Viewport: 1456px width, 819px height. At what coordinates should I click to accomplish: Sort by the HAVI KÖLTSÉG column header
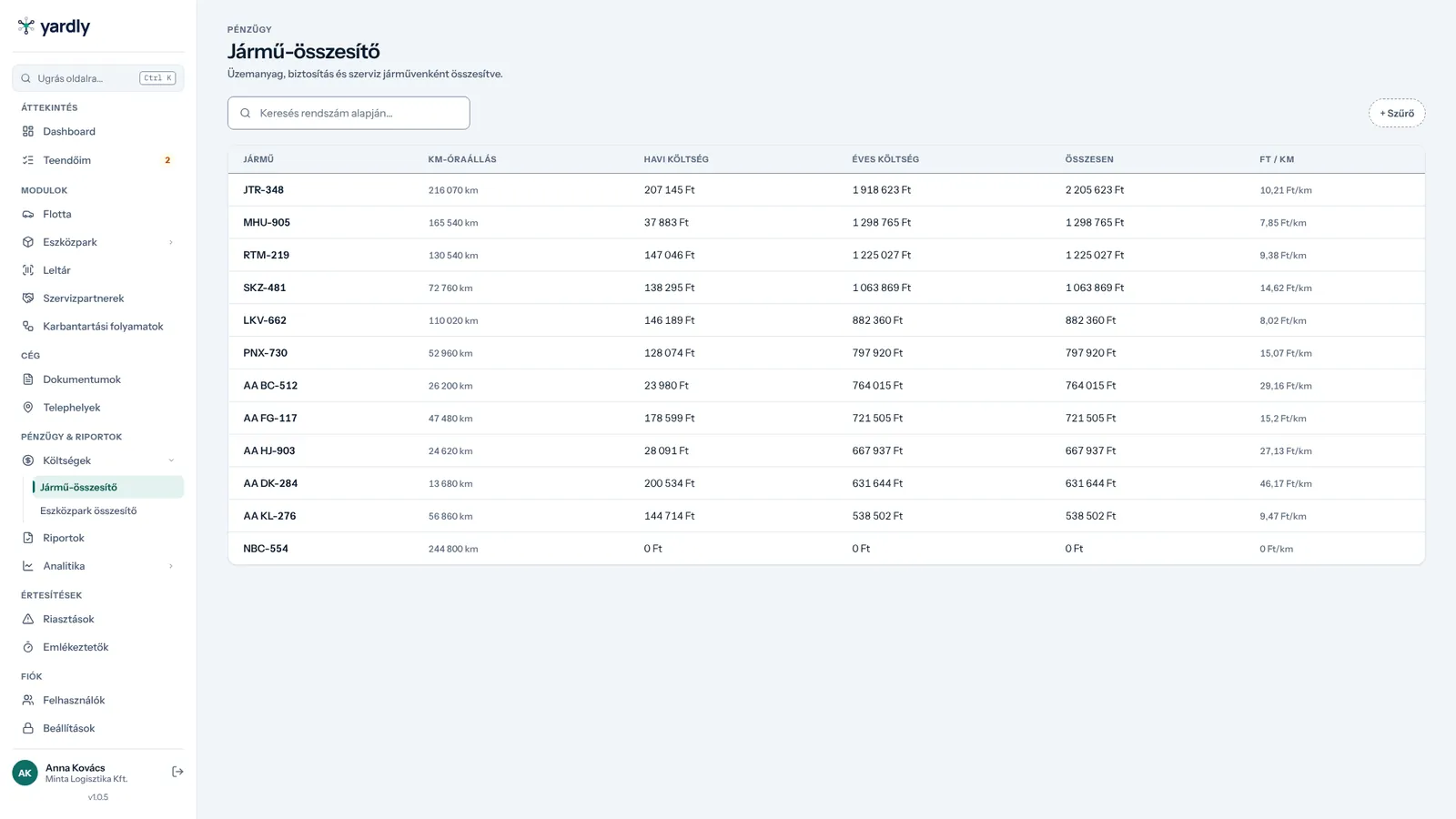(676, 159)
